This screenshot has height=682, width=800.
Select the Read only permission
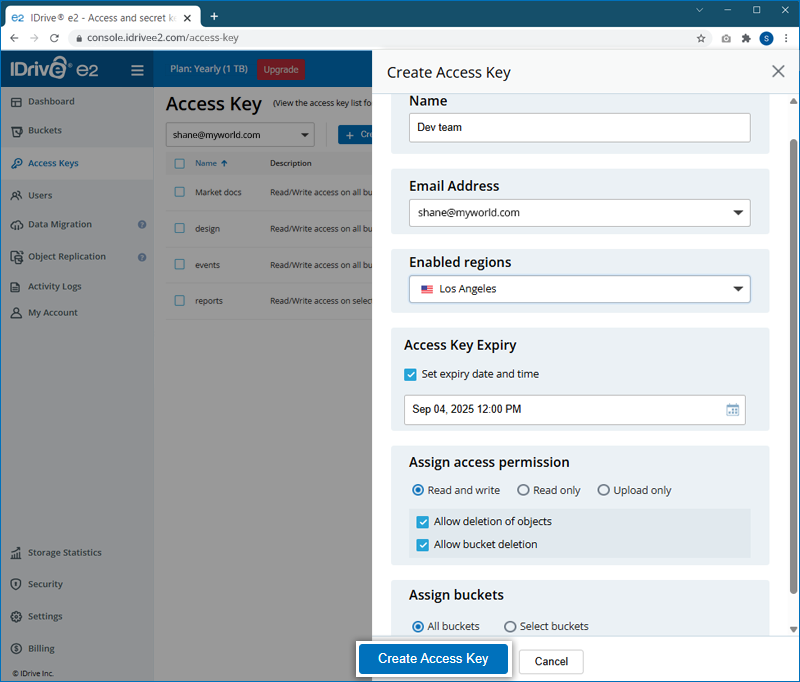tap(523, 490)
